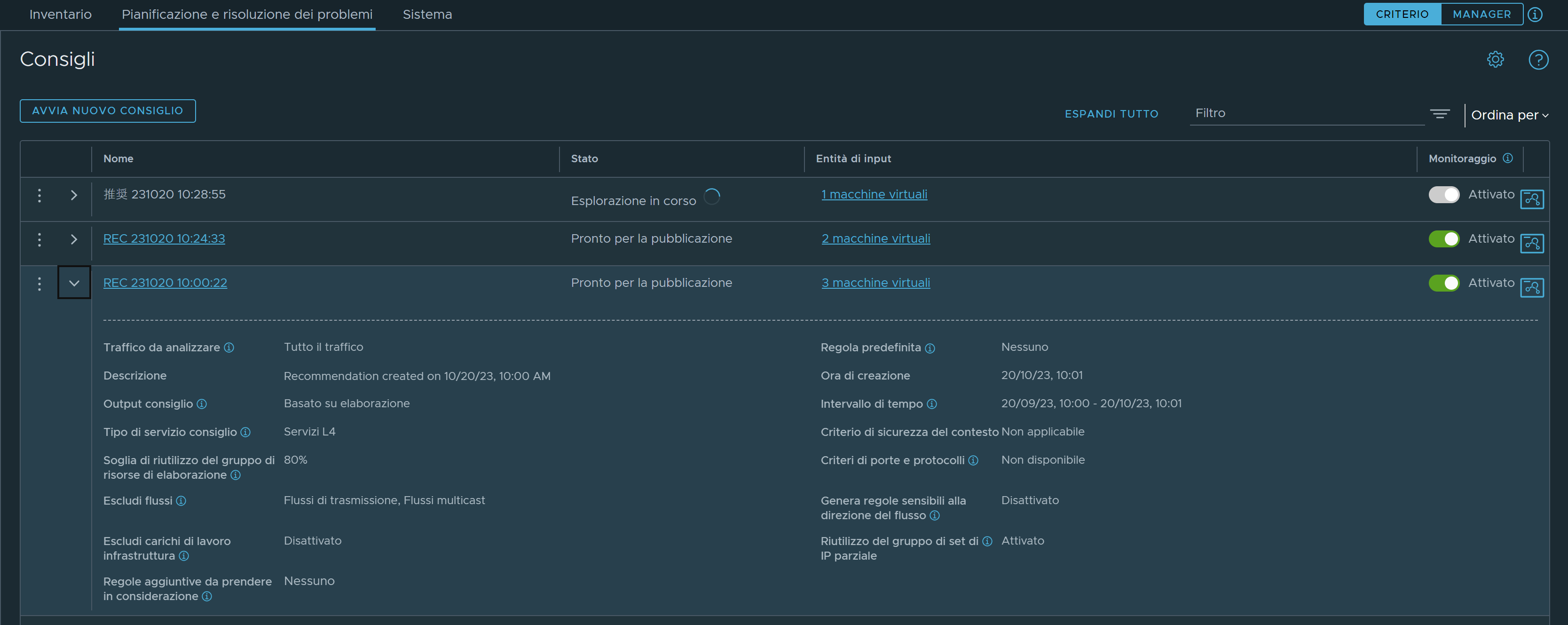Image resolution: width=1568 pixels, height=625 pixels.
Task: Click info icon for Regole aggiuntive da prendere
Action: 207,596
